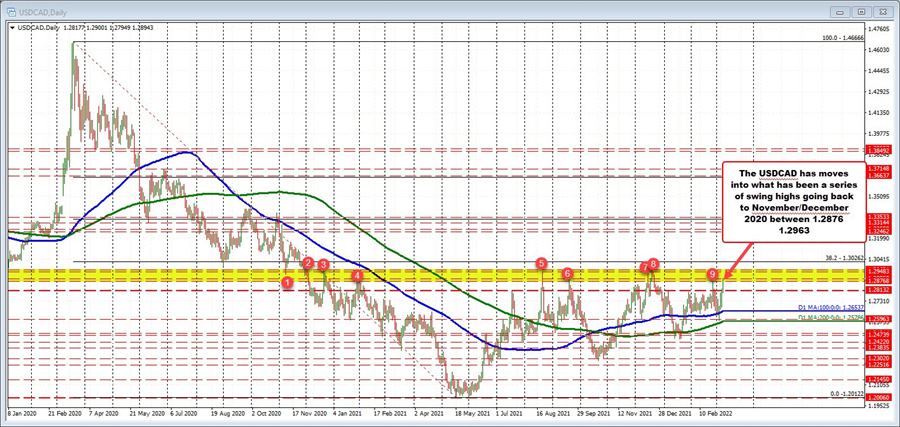Click the red 1.20060 price level tag
The width and height of the screenshot is (900, 427).
pos(878,397)
